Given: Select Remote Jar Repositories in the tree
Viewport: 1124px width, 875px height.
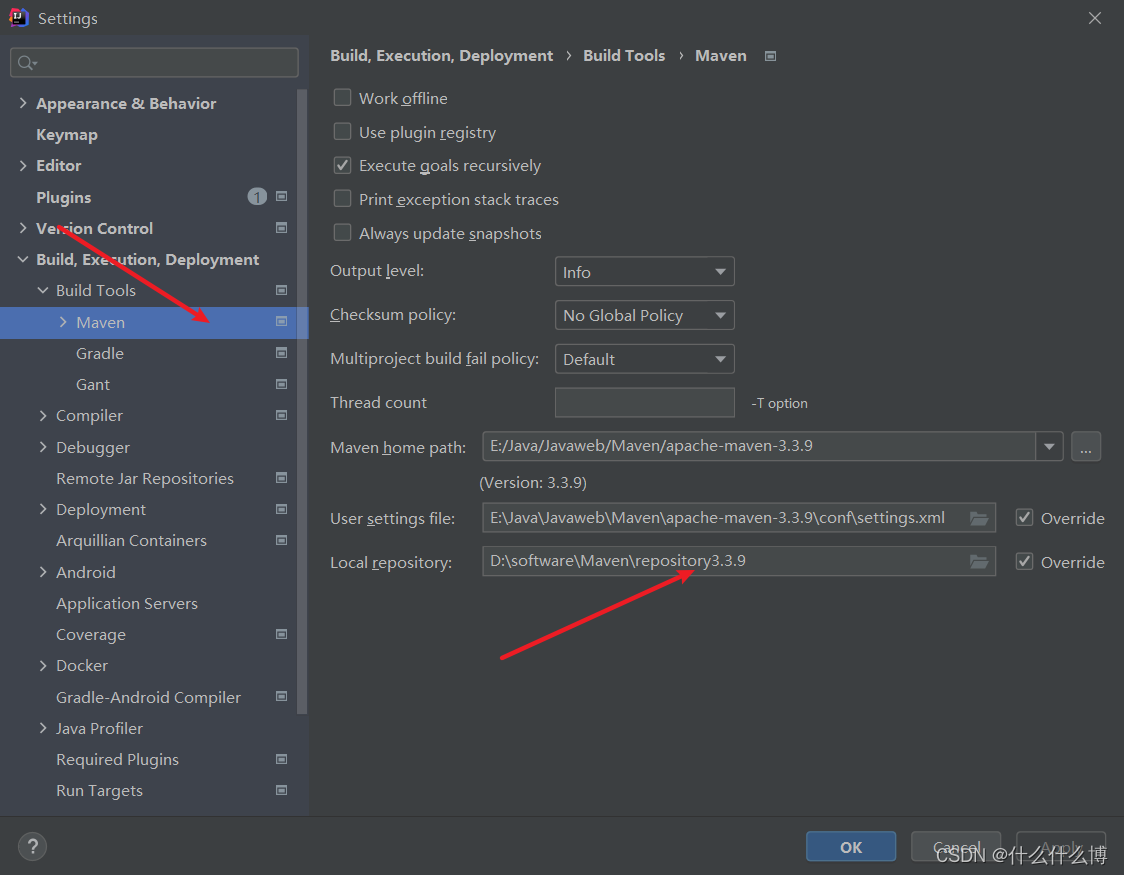Looking at the screenshot, I should pos(145,478).
